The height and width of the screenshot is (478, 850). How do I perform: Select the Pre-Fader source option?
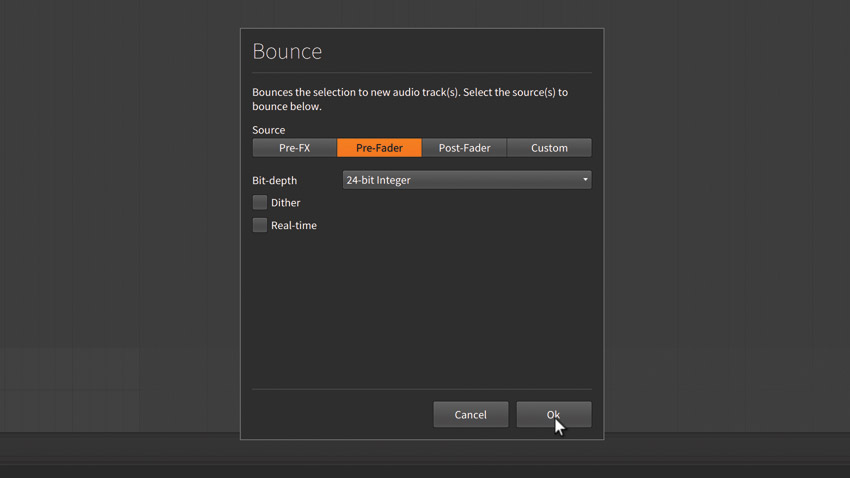(x=379, y=147)
